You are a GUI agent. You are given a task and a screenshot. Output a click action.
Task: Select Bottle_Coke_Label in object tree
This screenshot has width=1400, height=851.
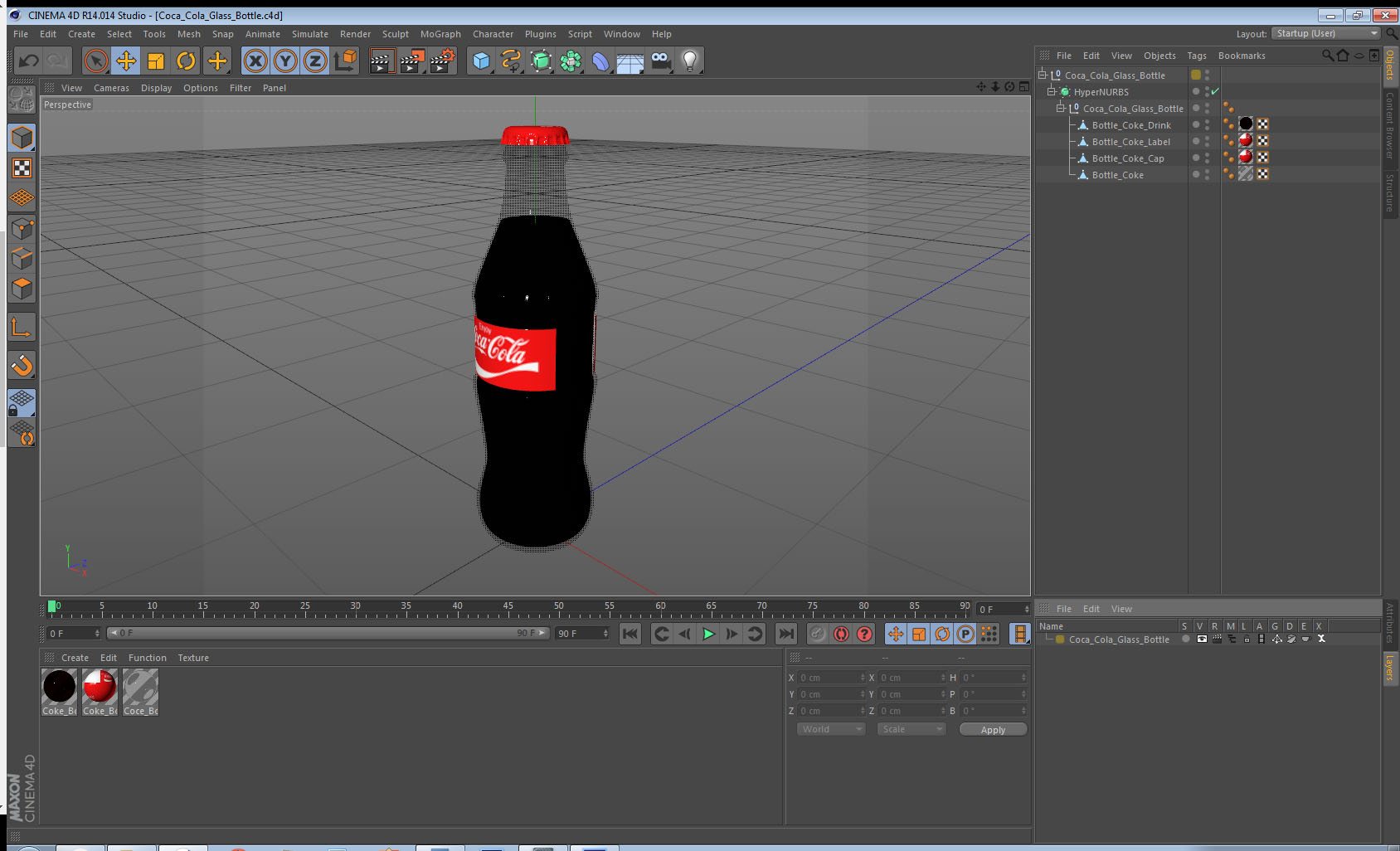[1130, 142]
